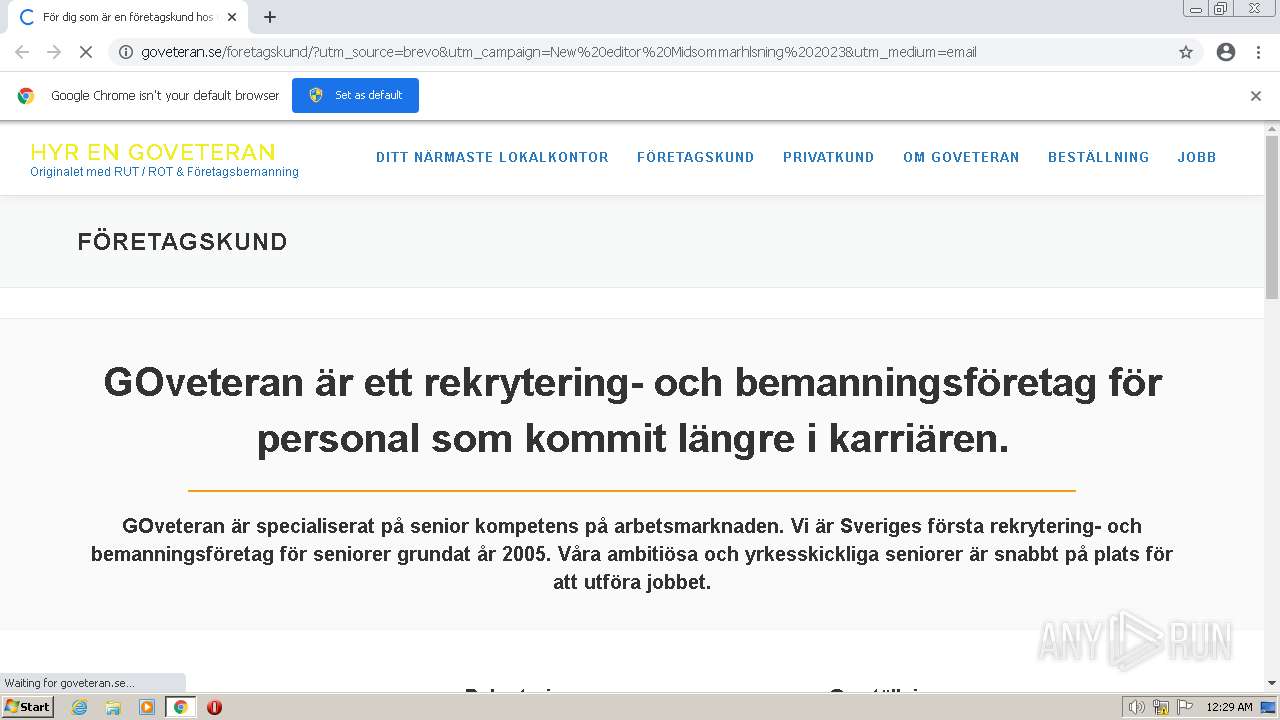
Task: Click the Chrome shield icon in notification bar
Action: click(x=316, y=95)
